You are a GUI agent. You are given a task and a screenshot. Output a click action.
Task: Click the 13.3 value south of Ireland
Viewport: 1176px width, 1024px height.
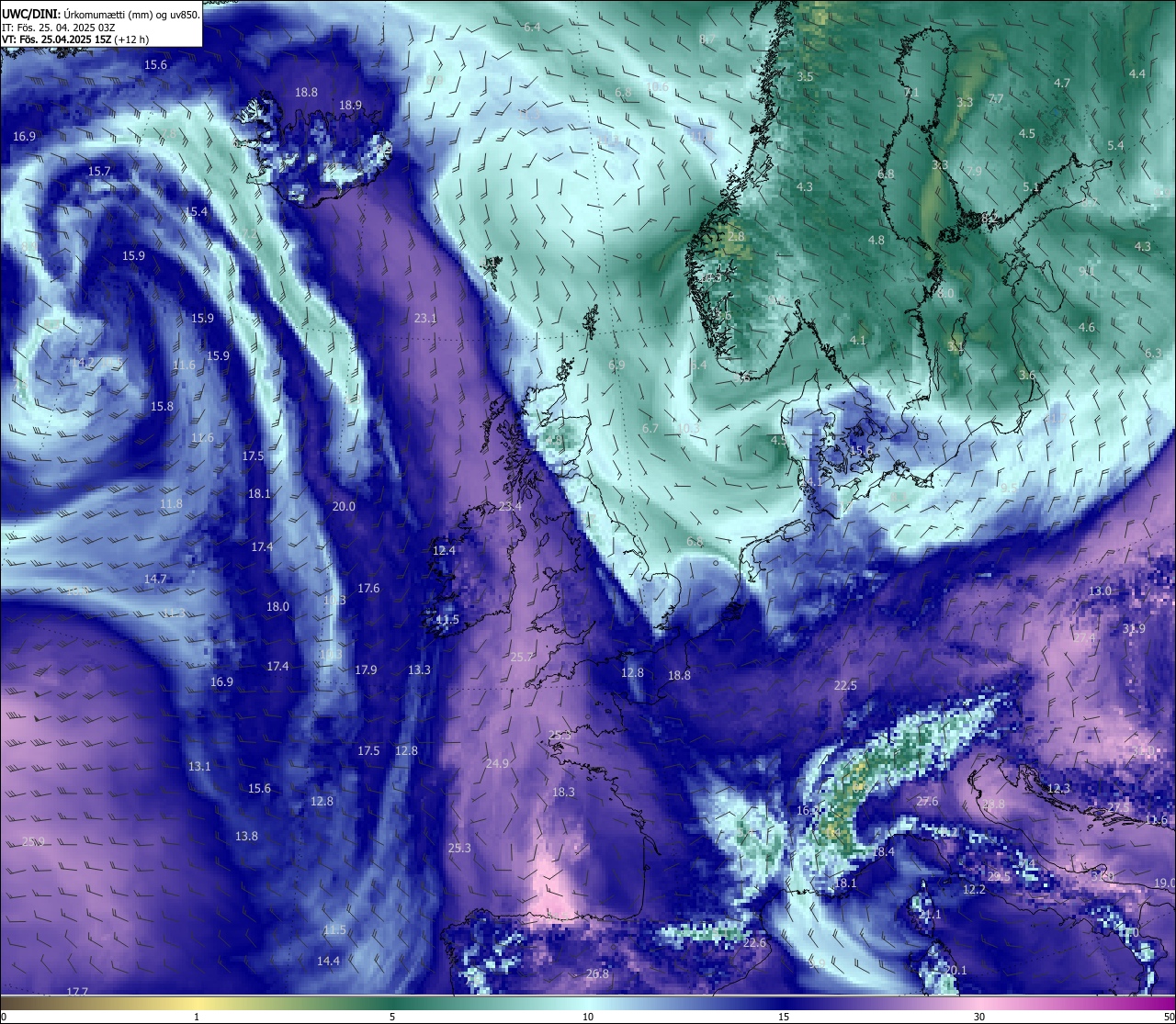pyautogui.click(x=419, y=670)
